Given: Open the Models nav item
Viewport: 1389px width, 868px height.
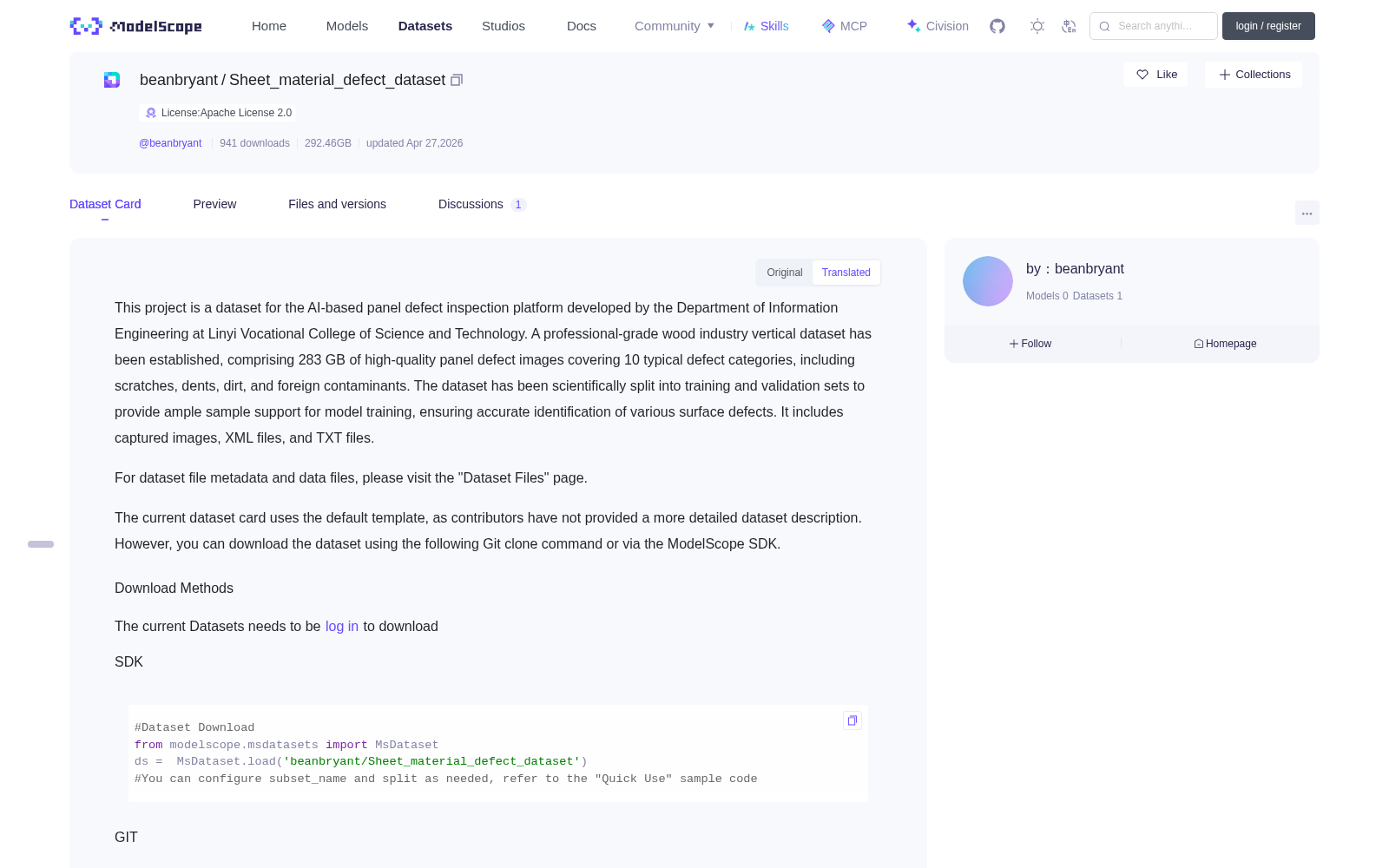Looking at the screenshot, I should pyautogui.click(x=347, y=26).
